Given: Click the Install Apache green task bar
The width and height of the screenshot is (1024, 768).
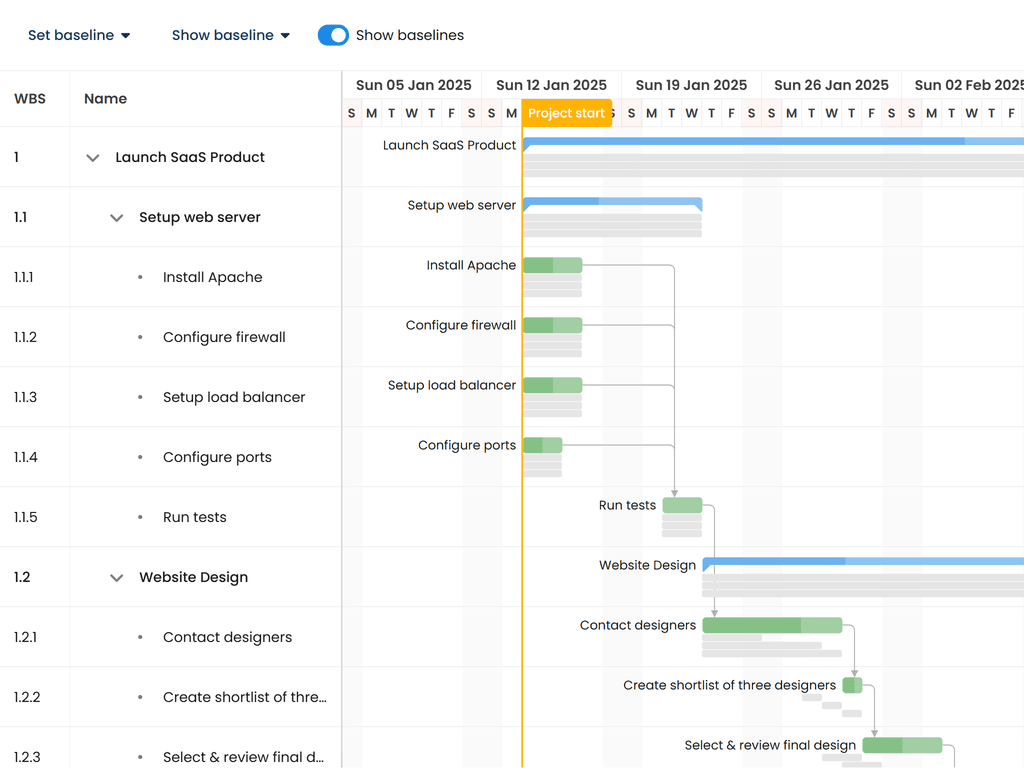Looking at the screenshot, I should pos(552,265).
